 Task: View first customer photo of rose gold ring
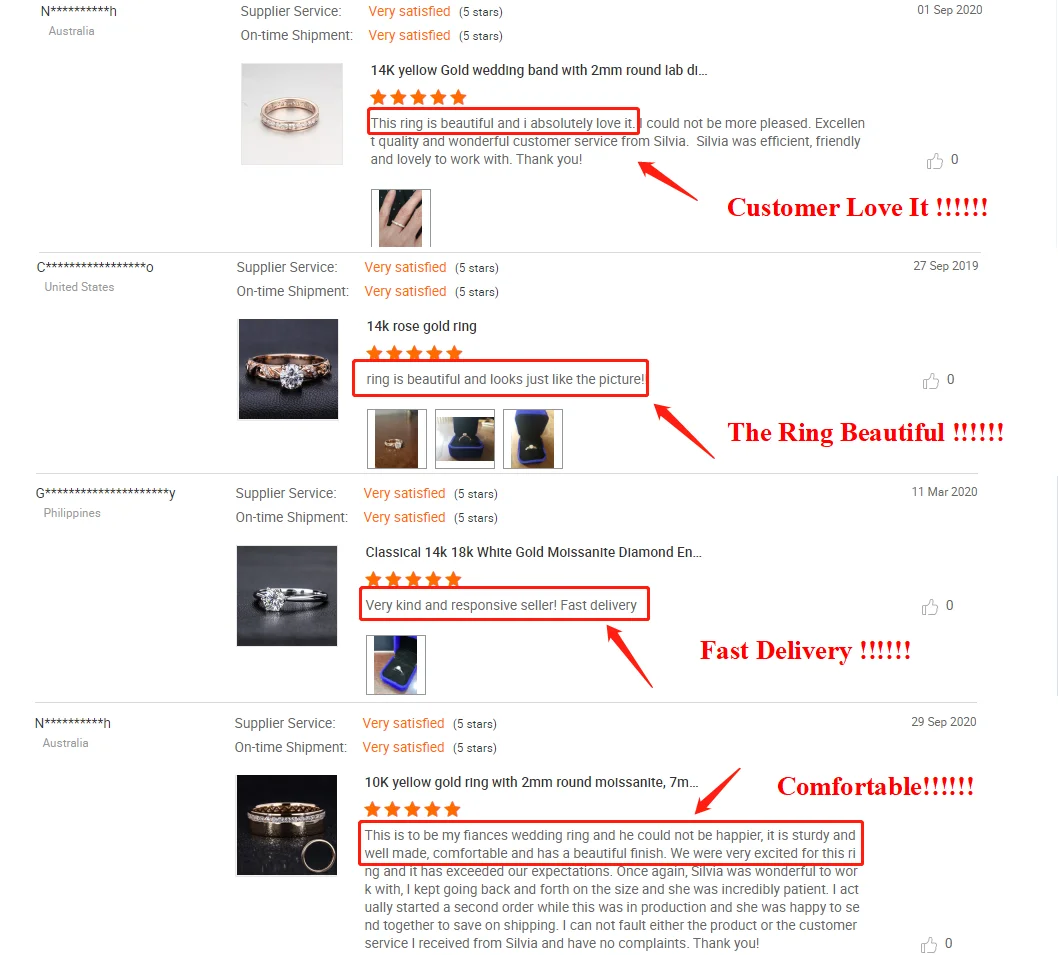pyautogui.click(x=397, y=439)
